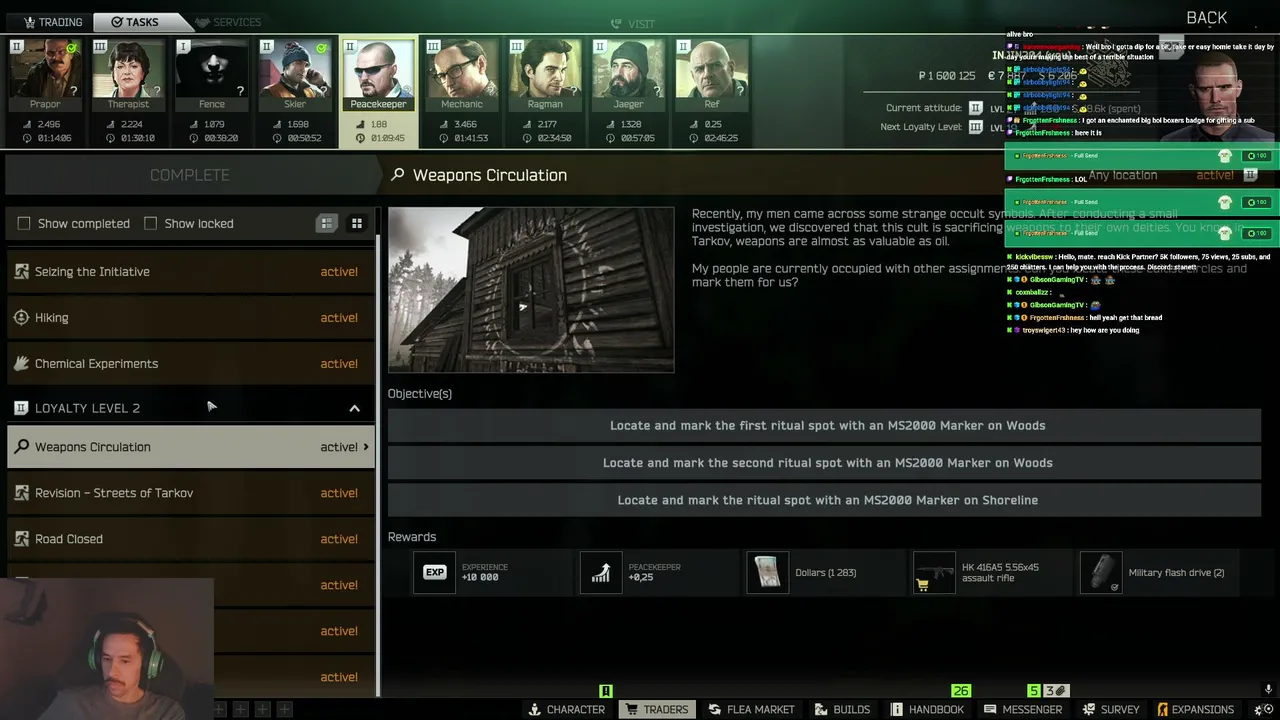Select the Revision – Streets of Tarkov task

coord(190,493)
